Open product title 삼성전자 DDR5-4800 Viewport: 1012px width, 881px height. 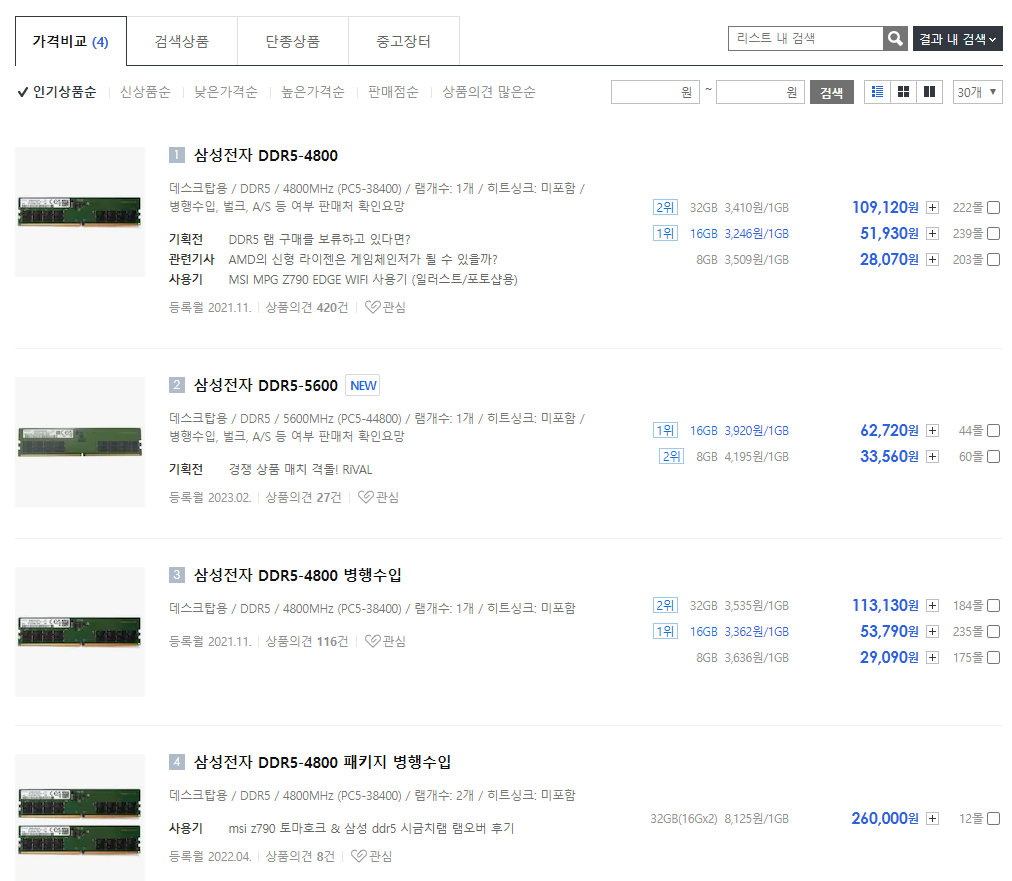click(266, 156)
